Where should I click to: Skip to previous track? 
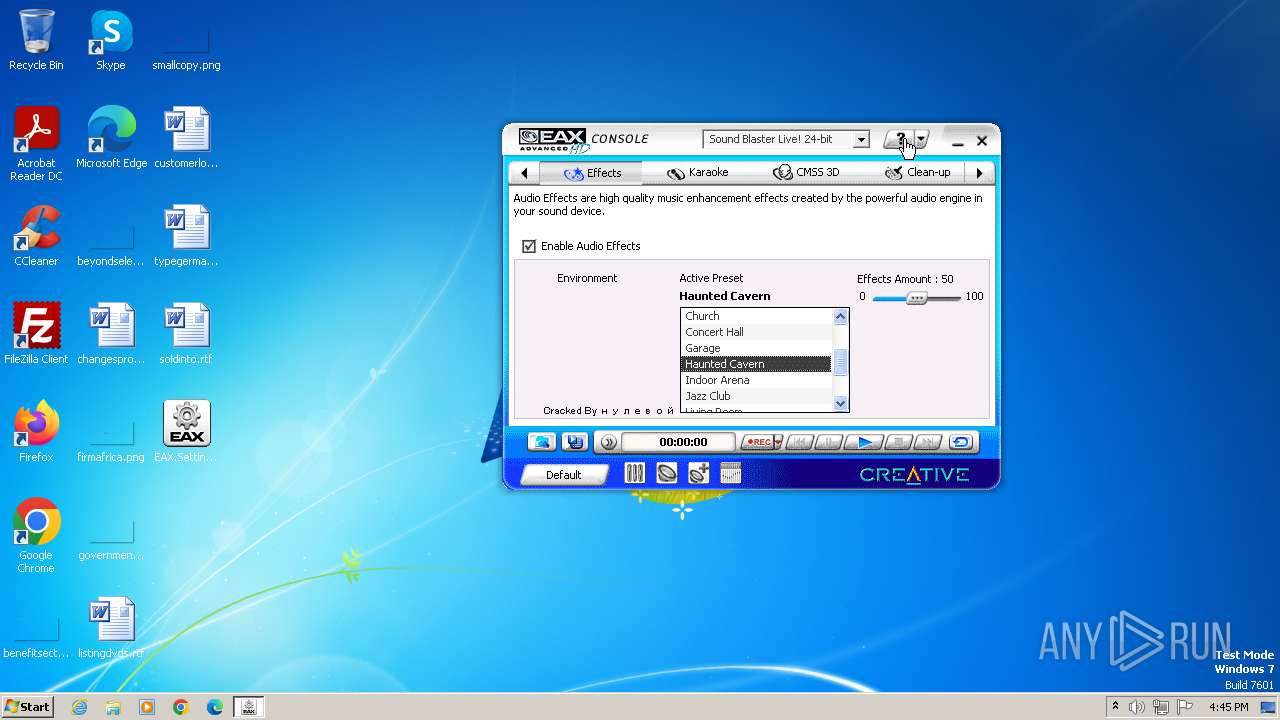pos(799,442)
